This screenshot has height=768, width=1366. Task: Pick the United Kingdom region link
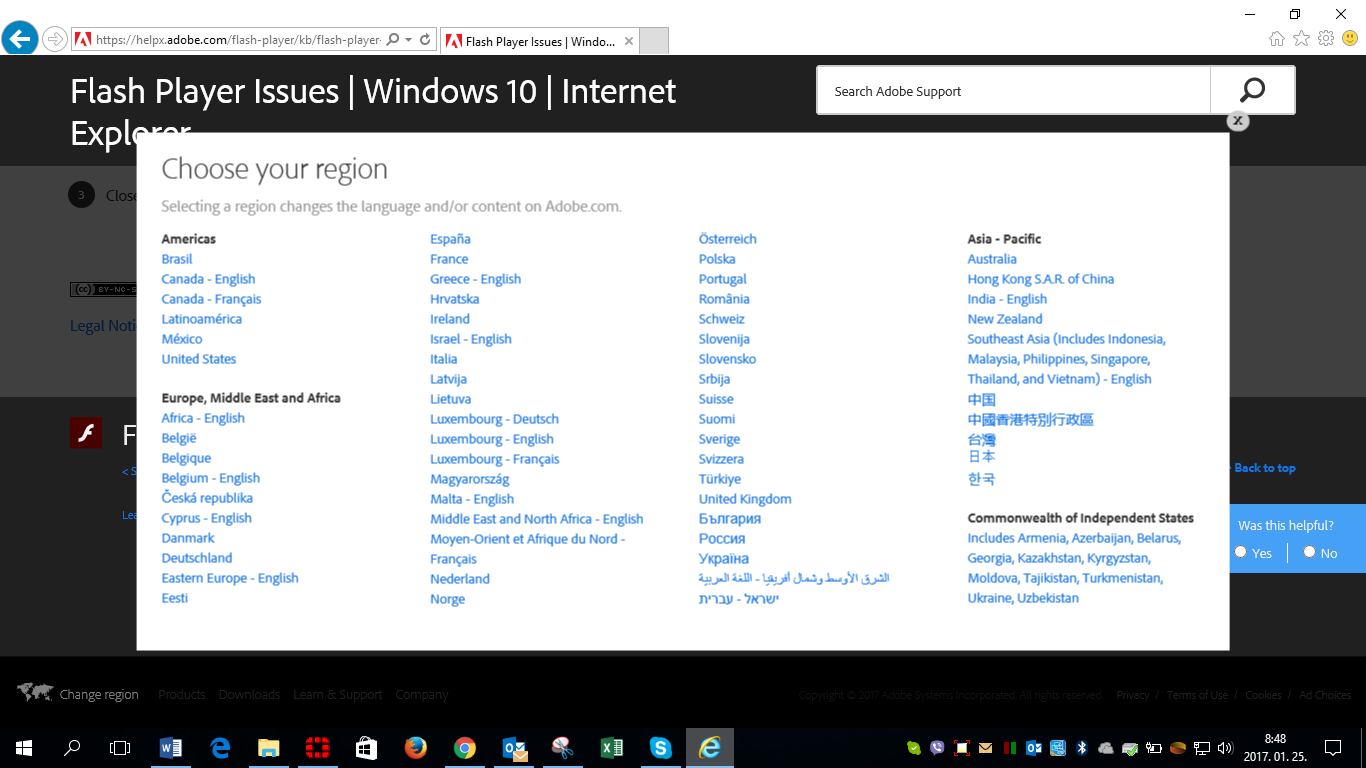(745, 499)
